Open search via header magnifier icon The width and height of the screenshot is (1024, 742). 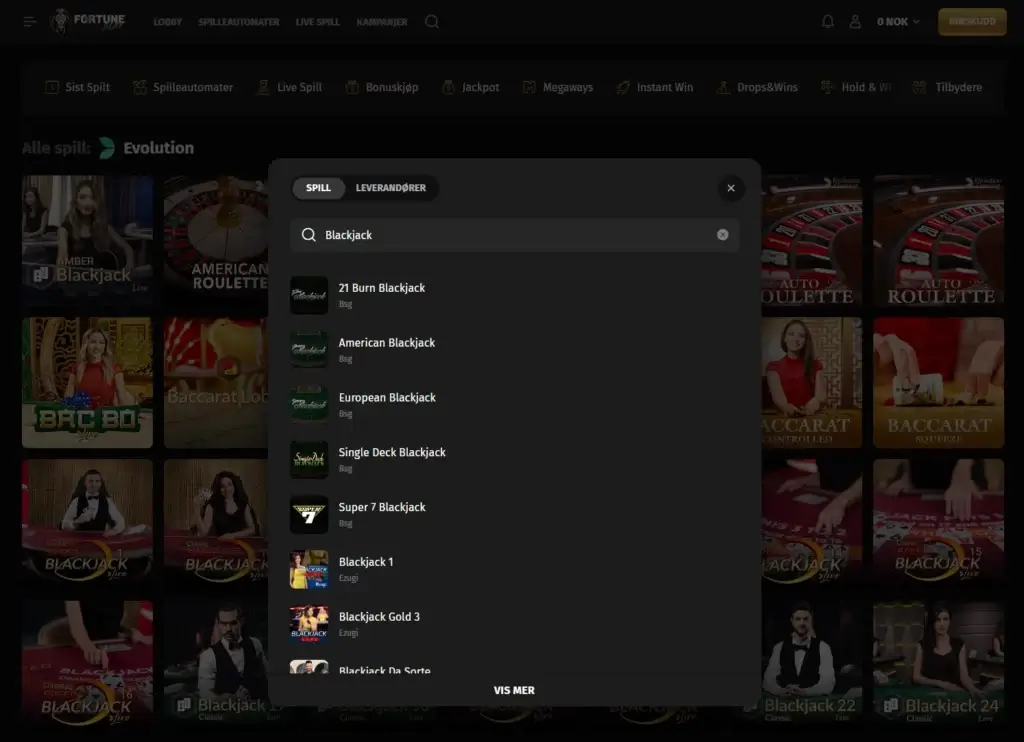pyautogui.click(x=432, y=22)
